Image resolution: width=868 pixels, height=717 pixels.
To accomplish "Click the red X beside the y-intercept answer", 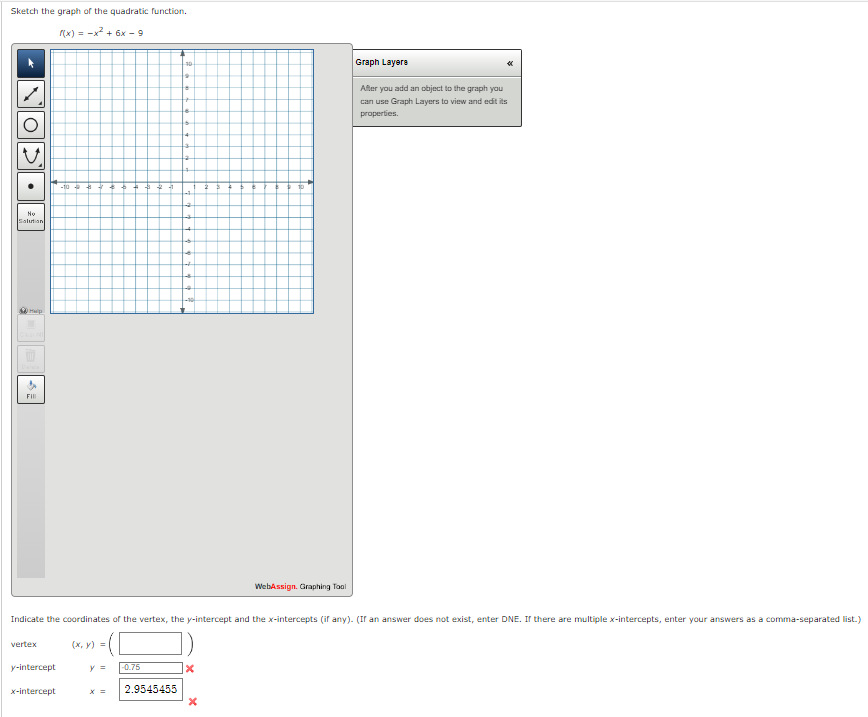I will tap(191, 668).
